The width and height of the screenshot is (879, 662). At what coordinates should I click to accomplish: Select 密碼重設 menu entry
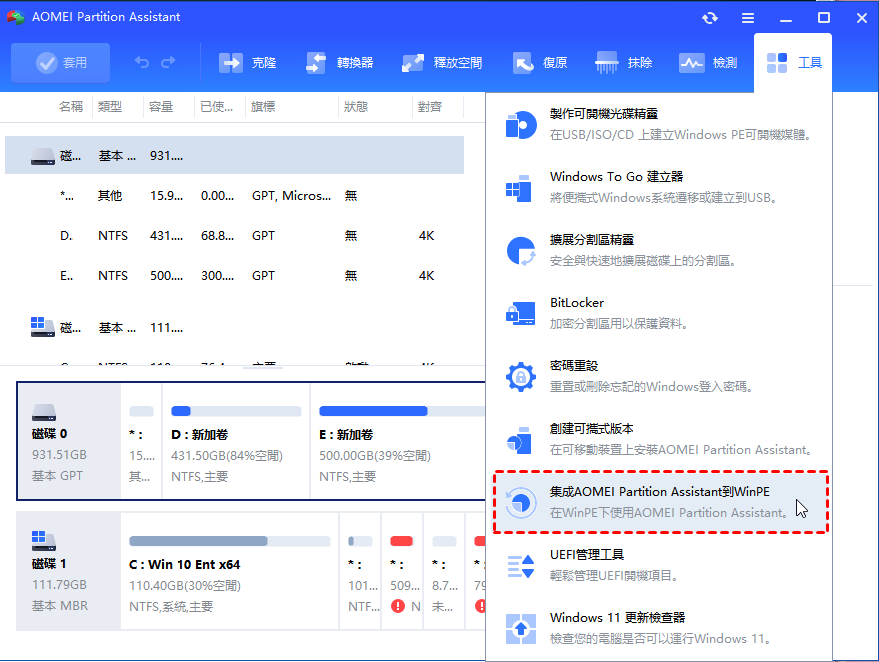pyautogui.click(x=659, y=376)
